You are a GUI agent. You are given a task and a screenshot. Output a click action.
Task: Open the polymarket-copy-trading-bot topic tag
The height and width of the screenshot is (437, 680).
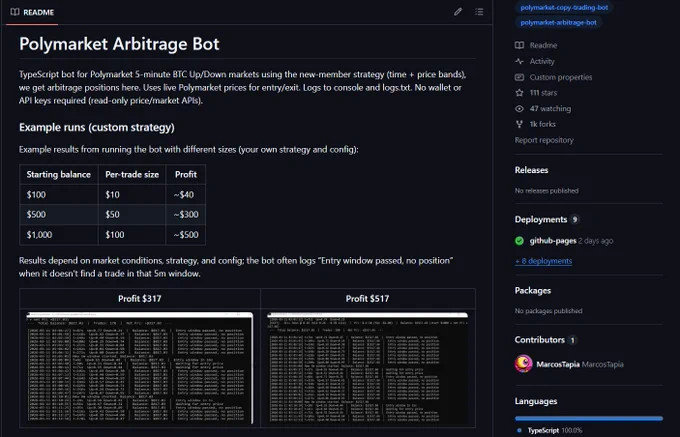coord(564,7)
